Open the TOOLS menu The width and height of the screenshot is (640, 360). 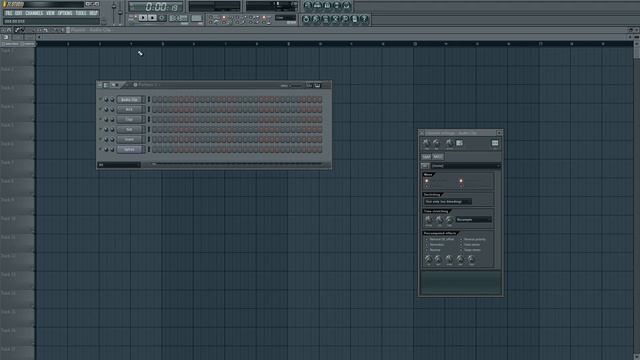81,13
